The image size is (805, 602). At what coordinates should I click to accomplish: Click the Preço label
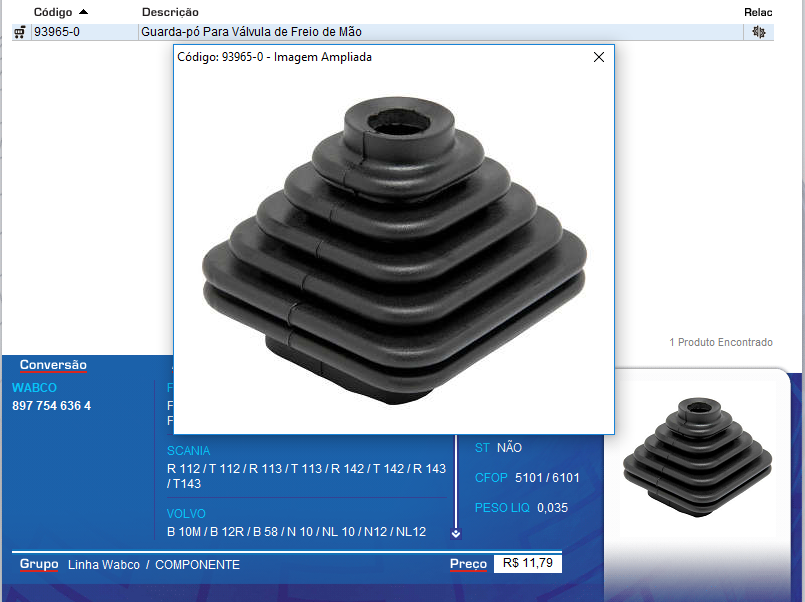pos(468,564)
